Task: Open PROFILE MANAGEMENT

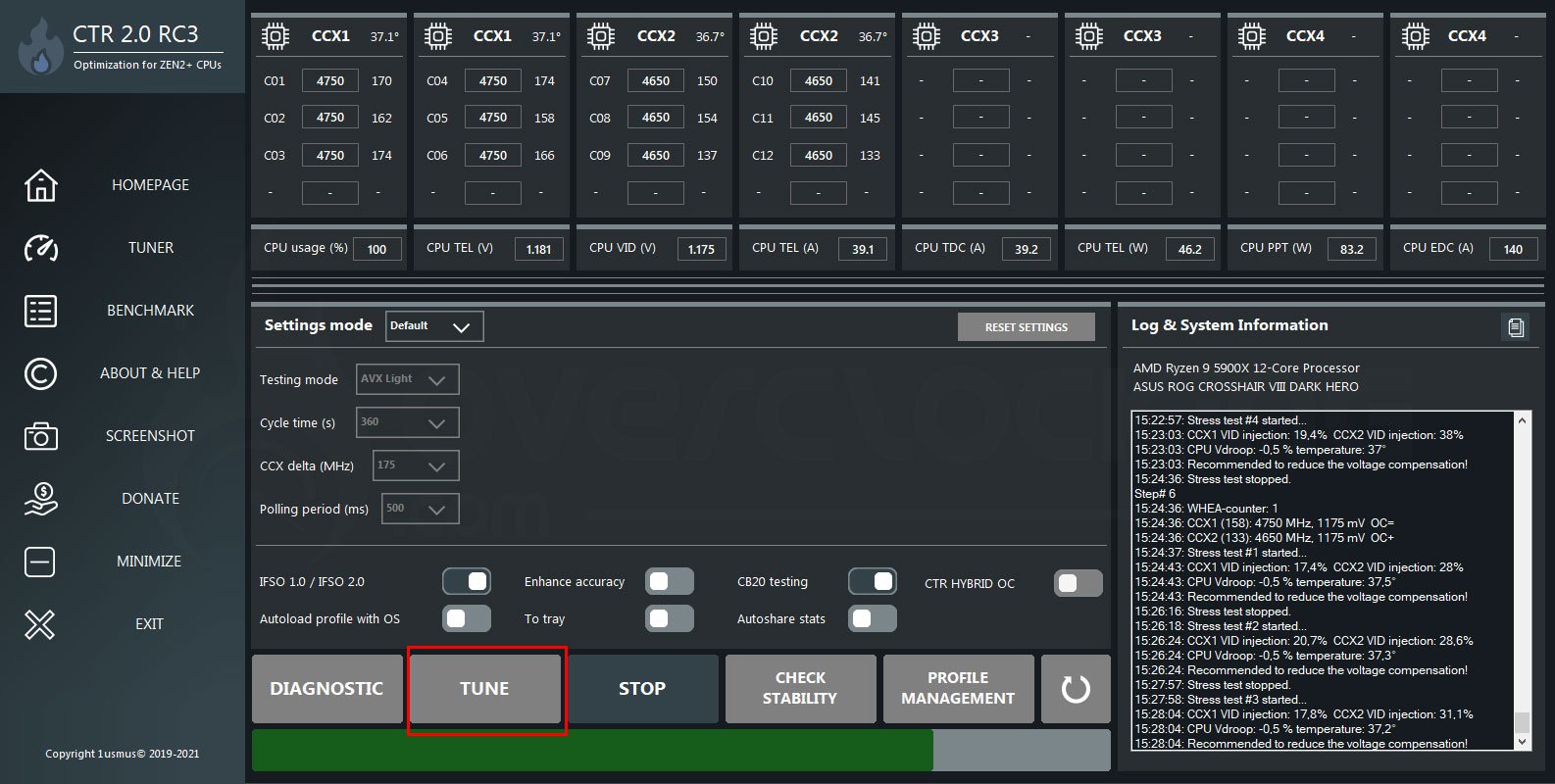Action: click(x=958, y=689)
